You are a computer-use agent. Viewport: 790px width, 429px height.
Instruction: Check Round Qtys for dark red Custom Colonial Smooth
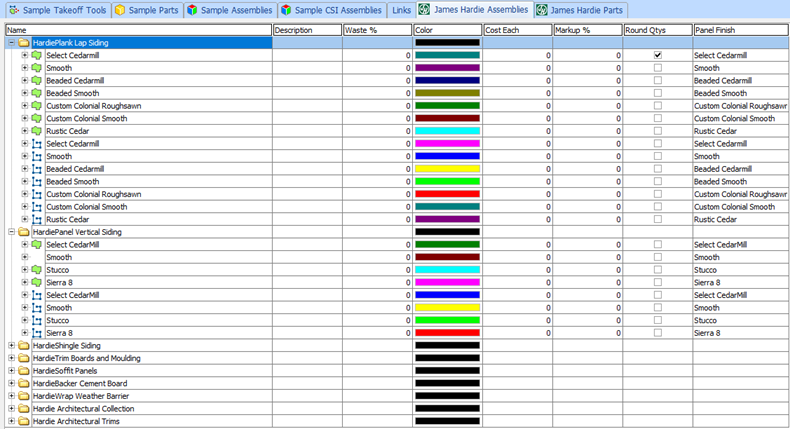pos(657,118)
